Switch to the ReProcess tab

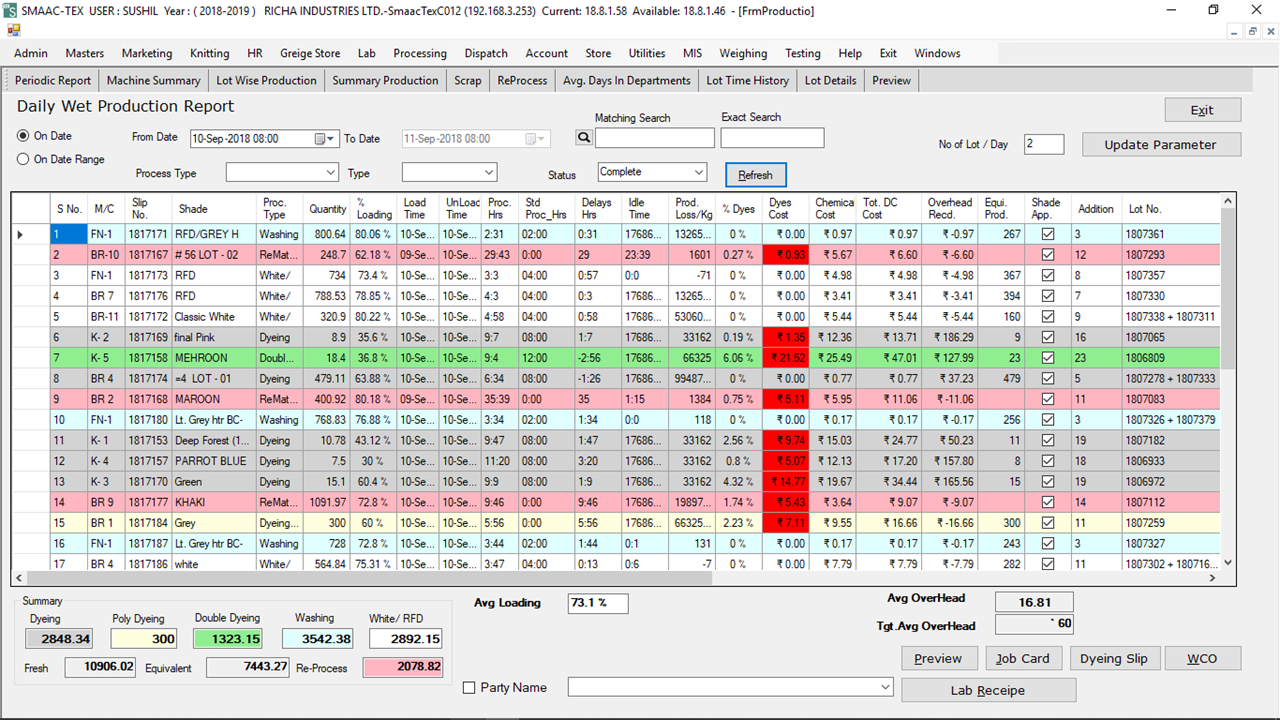tap(522, 80)
